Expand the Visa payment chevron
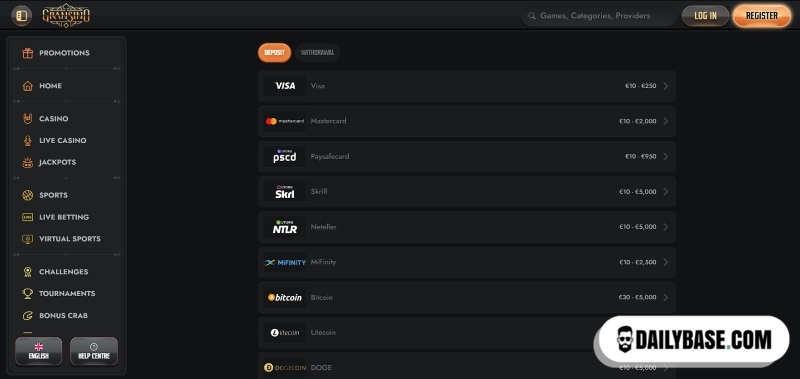Viewport: 800px width, 379px height. 665,86
